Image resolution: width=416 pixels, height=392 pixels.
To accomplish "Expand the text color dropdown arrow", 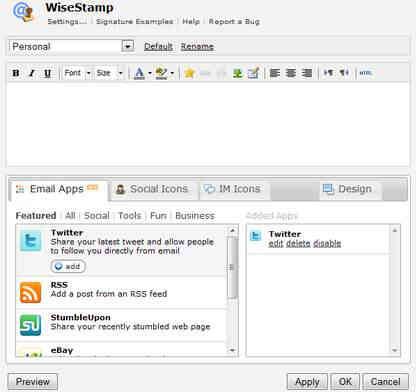I will tap(150, 73).
